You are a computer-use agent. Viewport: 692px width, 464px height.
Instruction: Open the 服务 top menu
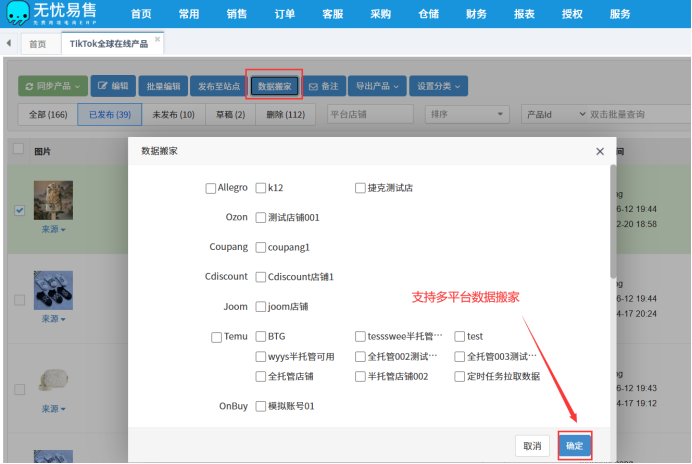(x=620, y=14)
